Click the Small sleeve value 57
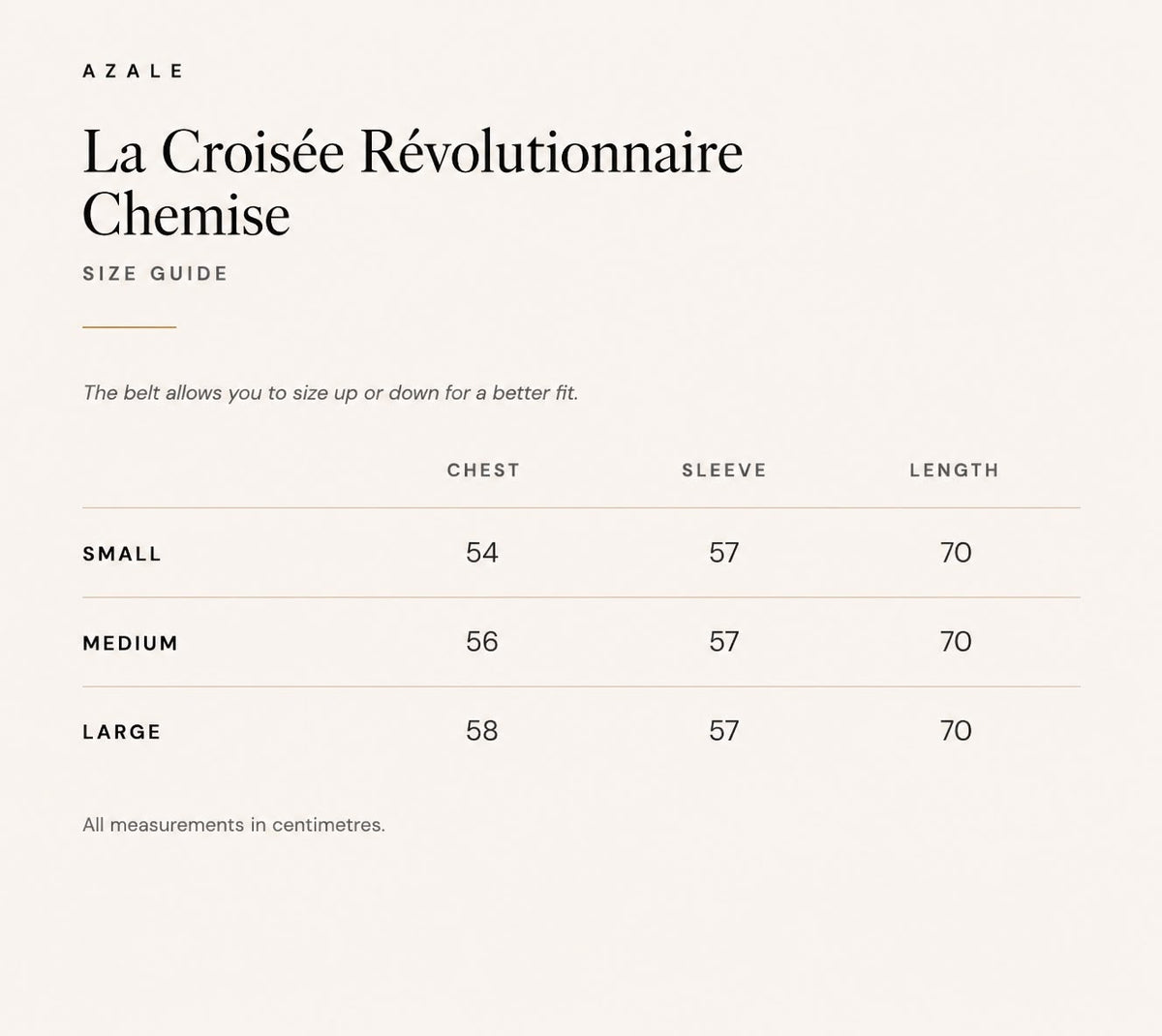 (x=724, y=553)
